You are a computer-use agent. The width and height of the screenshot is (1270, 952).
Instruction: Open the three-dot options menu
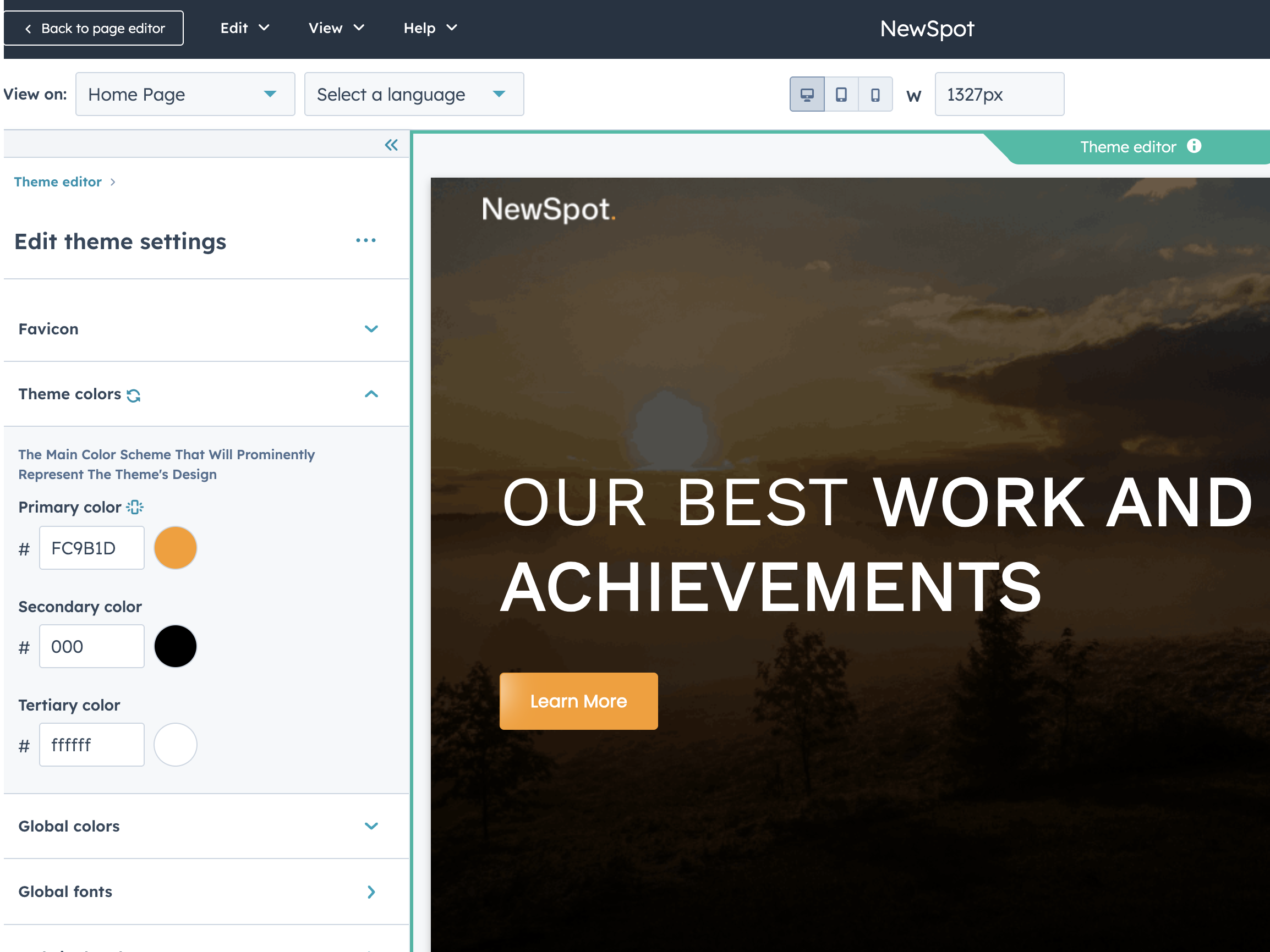pos(366,241)
